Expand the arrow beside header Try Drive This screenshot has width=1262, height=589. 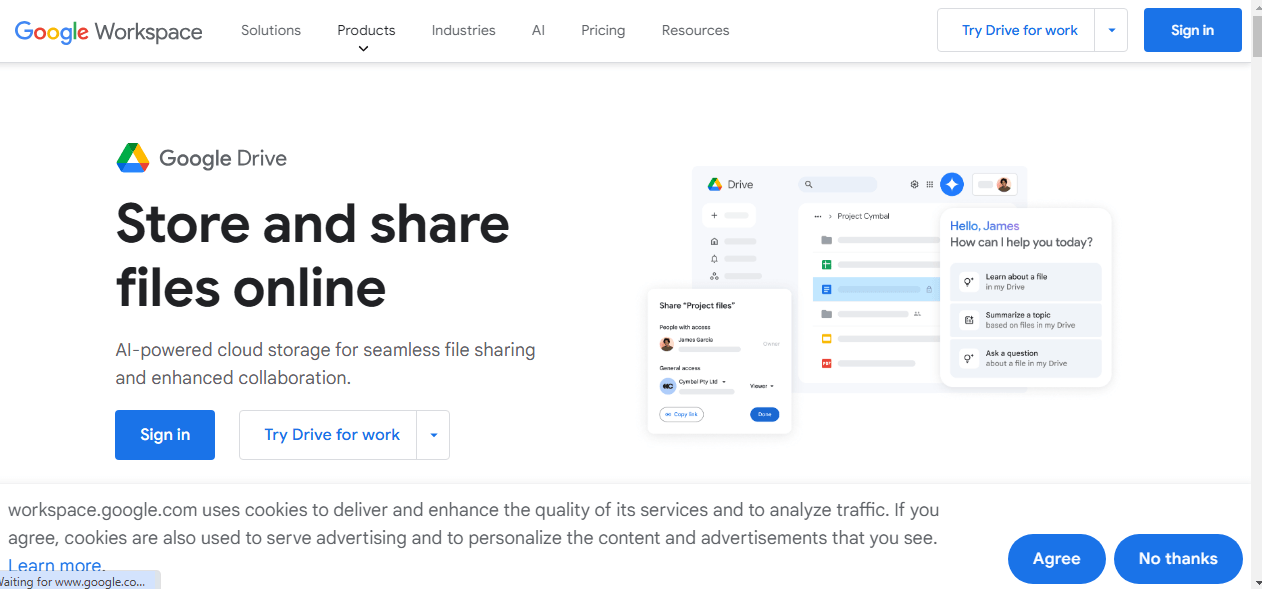pyautogui.click(x=1111, y=30)
